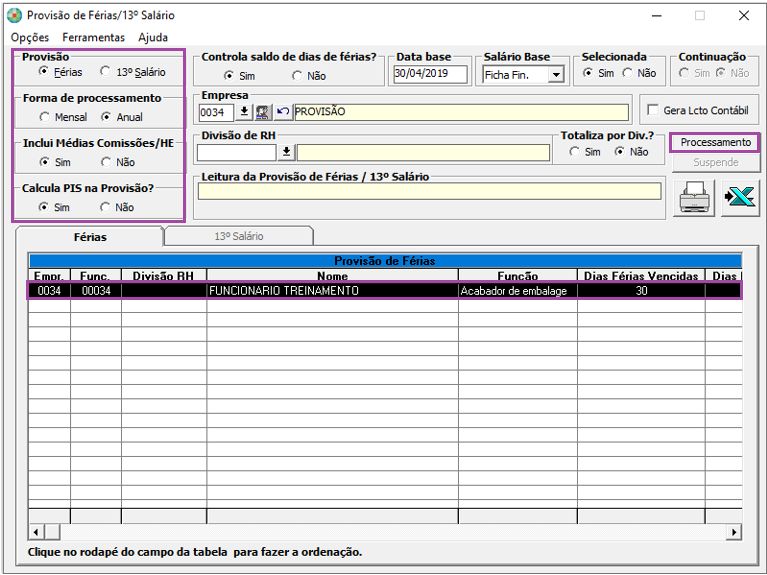Click the Func. column header
The width and height of the screenshot is (767, 575).
[x=96, y=276]
